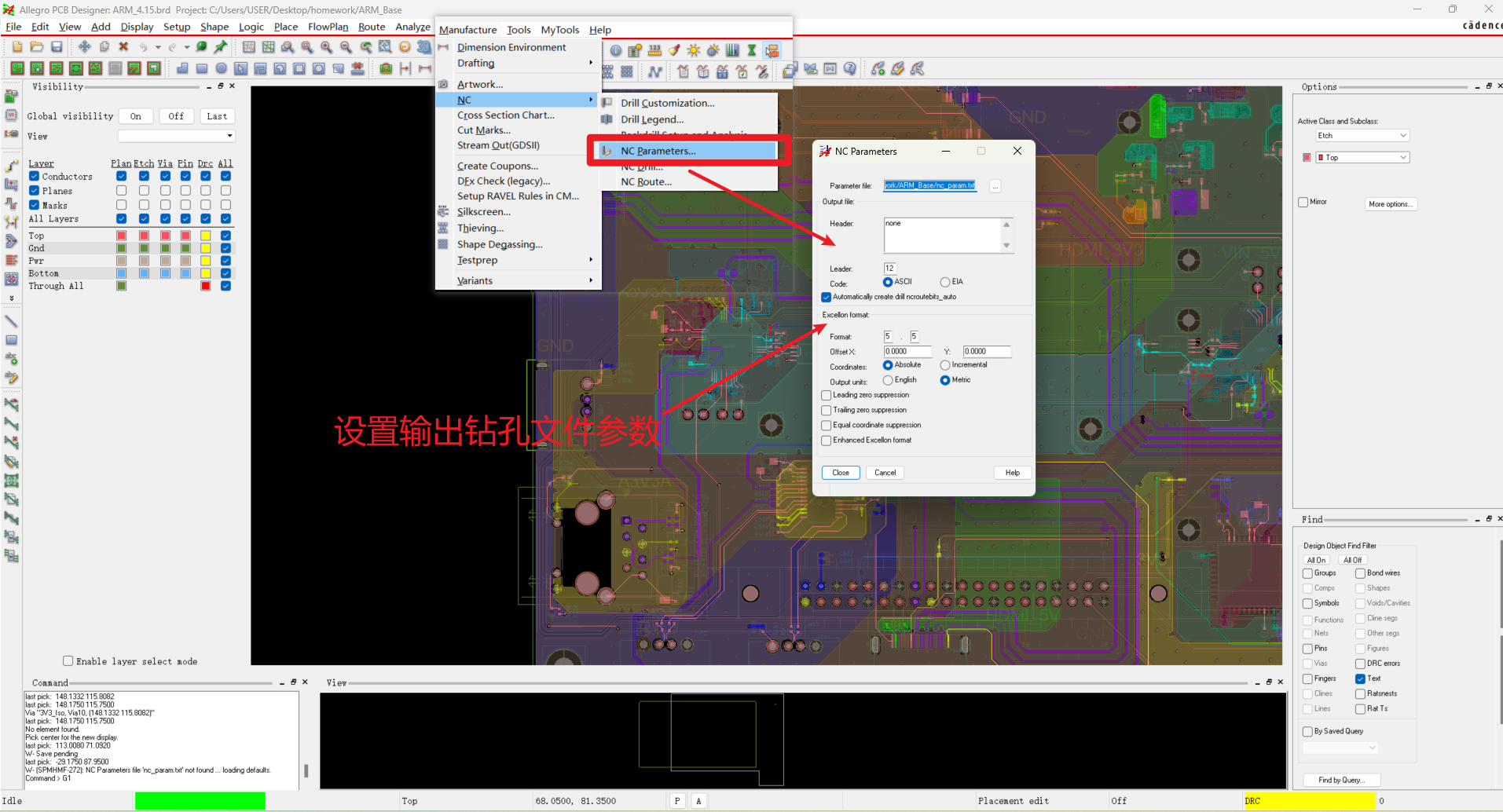The width and height of the screenshot is (1503, 812).
Task: Click the Show Element info icon
Action: 616,50
